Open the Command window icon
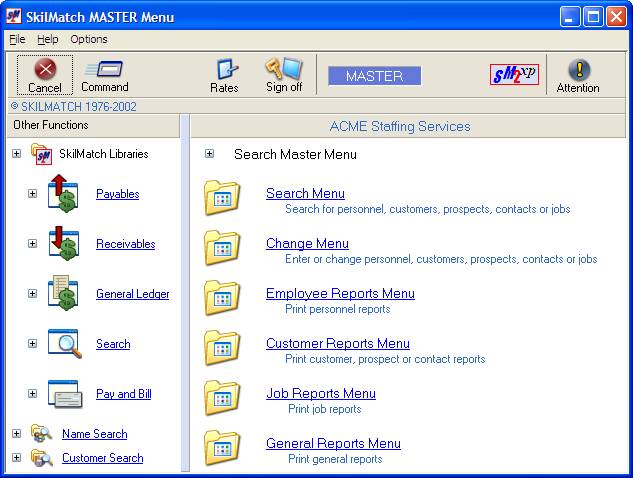The height and width of the screenshot is (478, 633). tap(104, 68)
